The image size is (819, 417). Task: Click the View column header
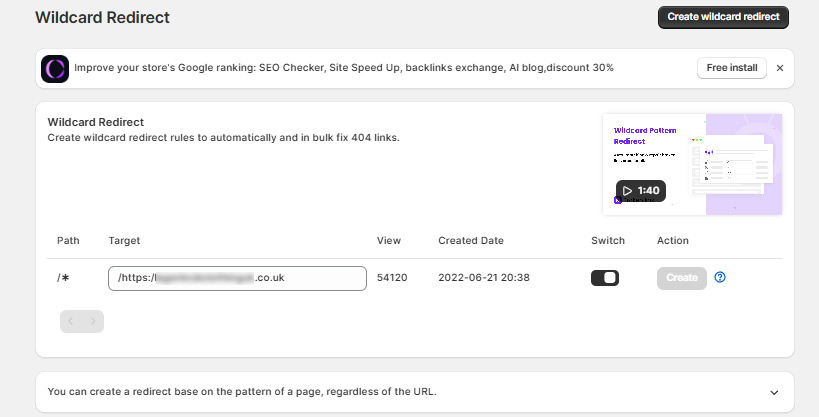coord(389,241)
